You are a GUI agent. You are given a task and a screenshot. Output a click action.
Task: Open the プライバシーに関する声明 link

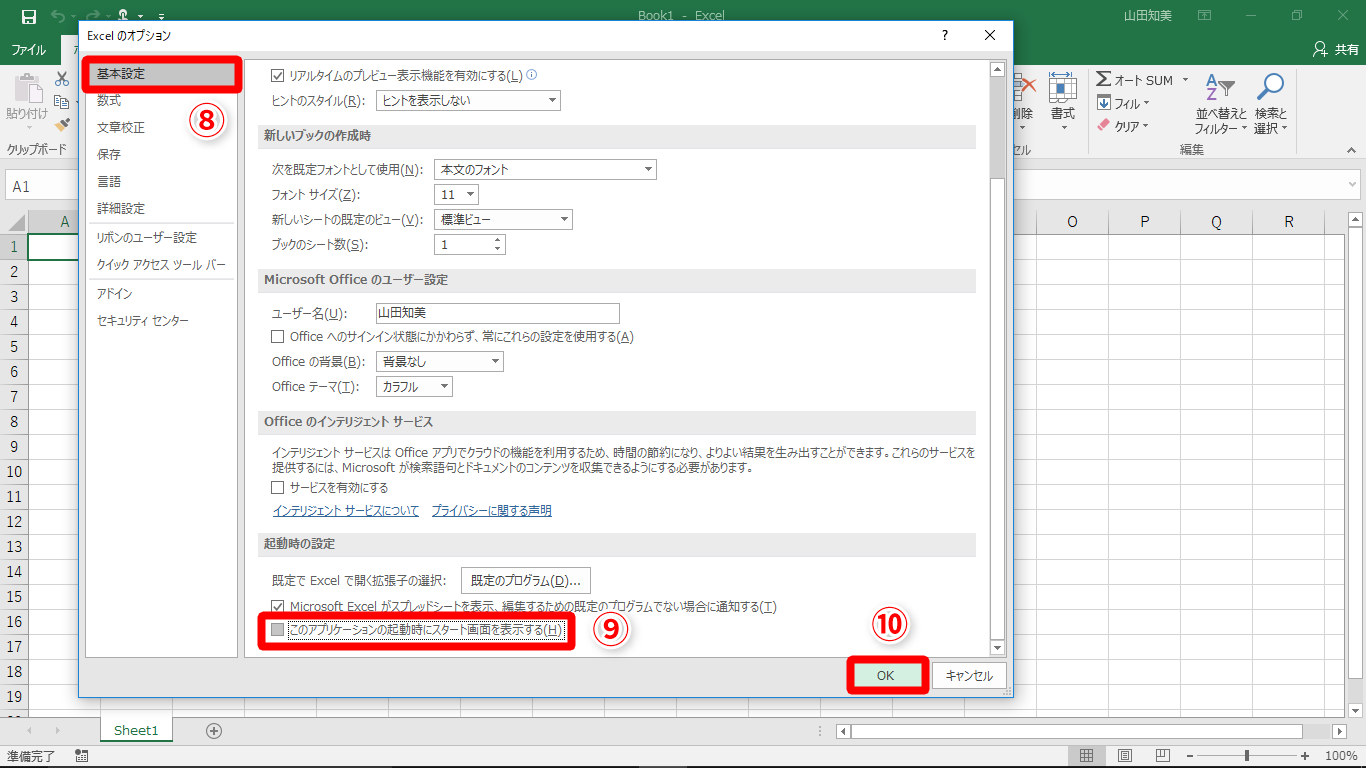pyautogui.click(x=492, y=511)
